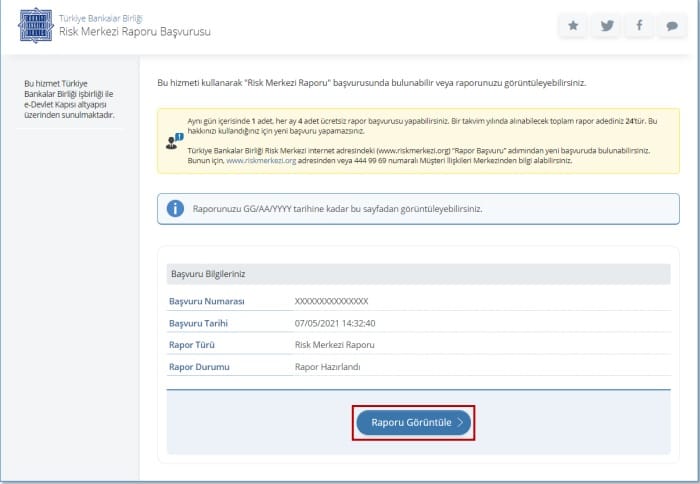Click the user info icon in yellow notice
The image size is (700, 484).
(x=175, y=140)
